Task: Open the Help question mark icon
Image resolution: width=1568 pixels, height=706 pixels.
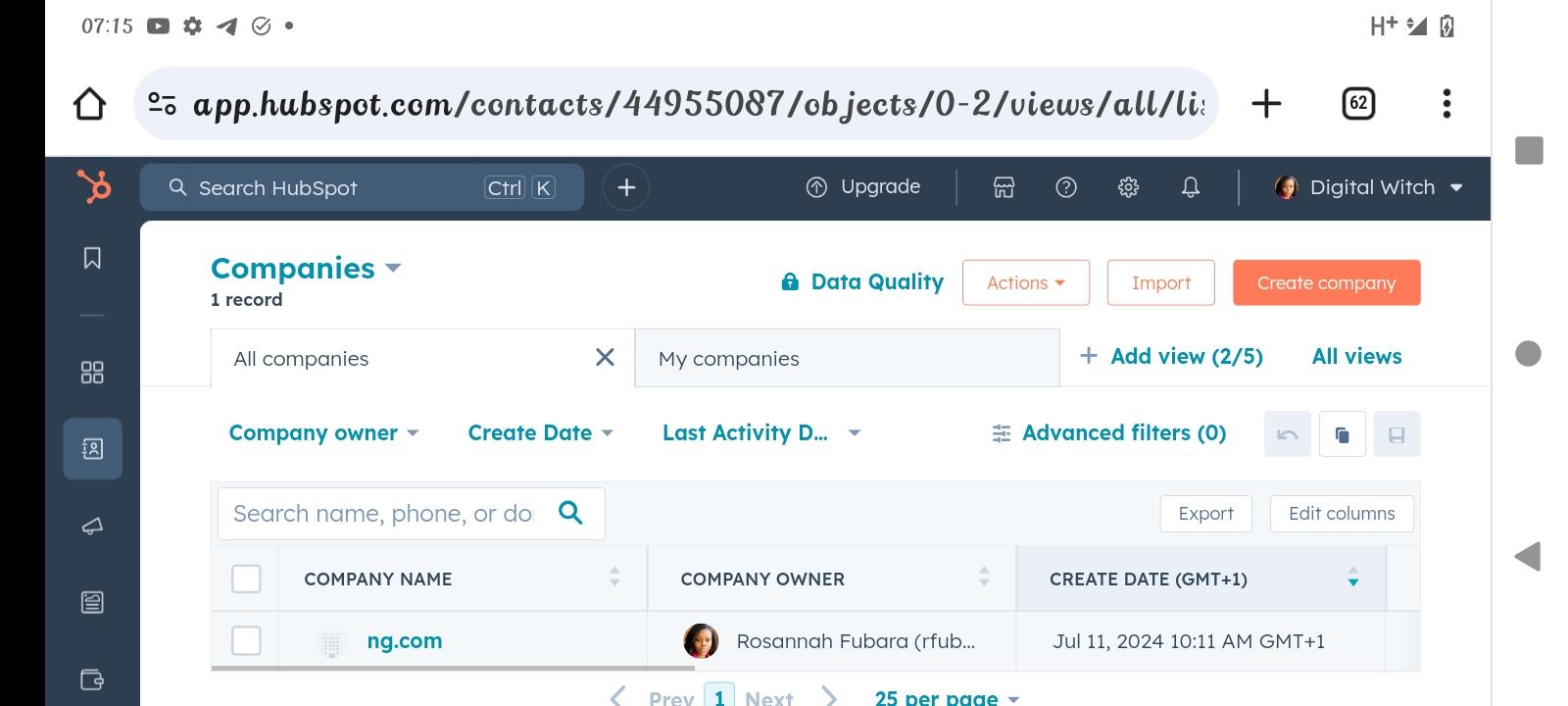Action: point(1066,187)
